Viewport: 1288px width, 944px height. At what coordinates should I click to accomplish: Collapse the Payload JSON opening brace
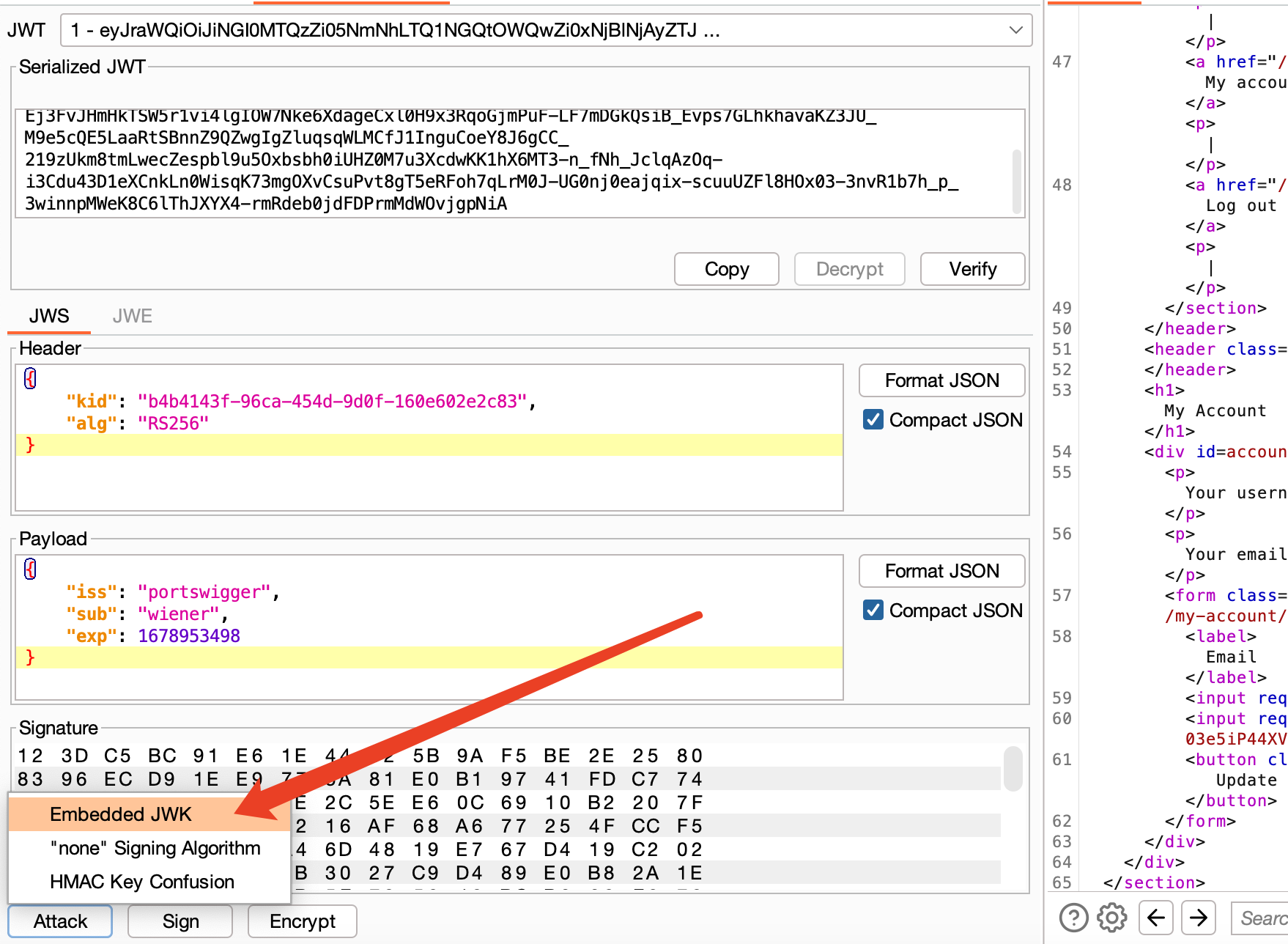pyautogui.click(x=30, y=569)
